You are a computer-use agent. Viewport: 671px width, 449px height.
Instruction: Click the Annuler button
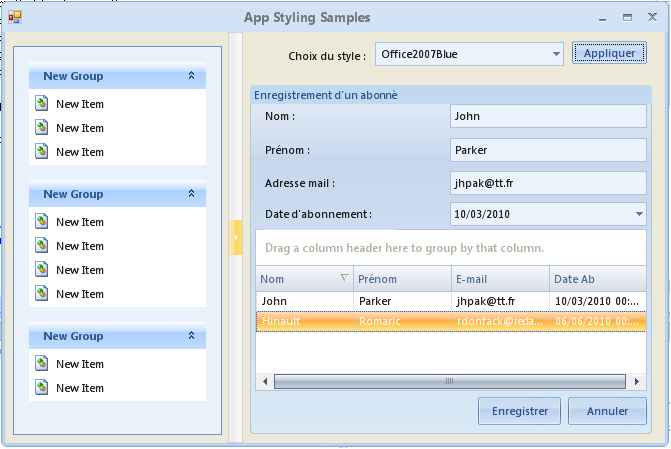click(x=607, y=411)
